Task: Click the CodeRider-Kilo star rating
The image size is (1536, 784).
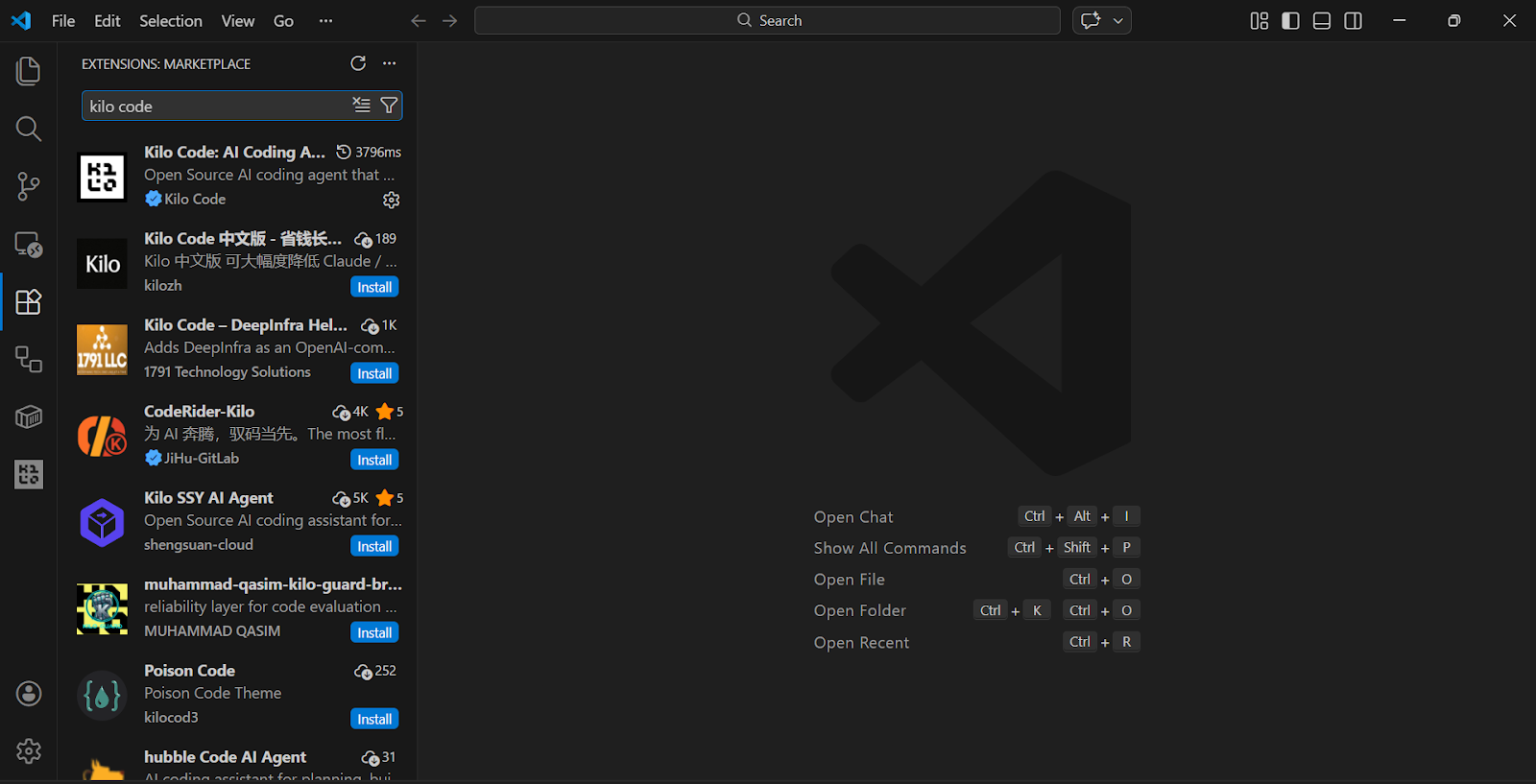Action: coord(389,412)
